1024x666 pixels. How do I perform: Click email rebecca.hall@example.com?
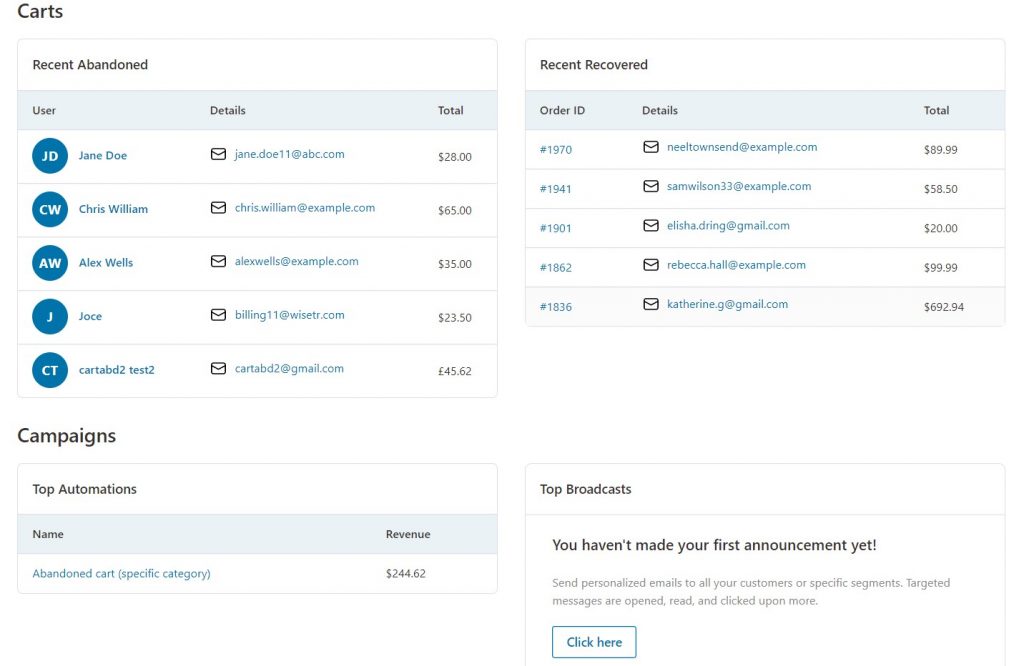point(736,264)
